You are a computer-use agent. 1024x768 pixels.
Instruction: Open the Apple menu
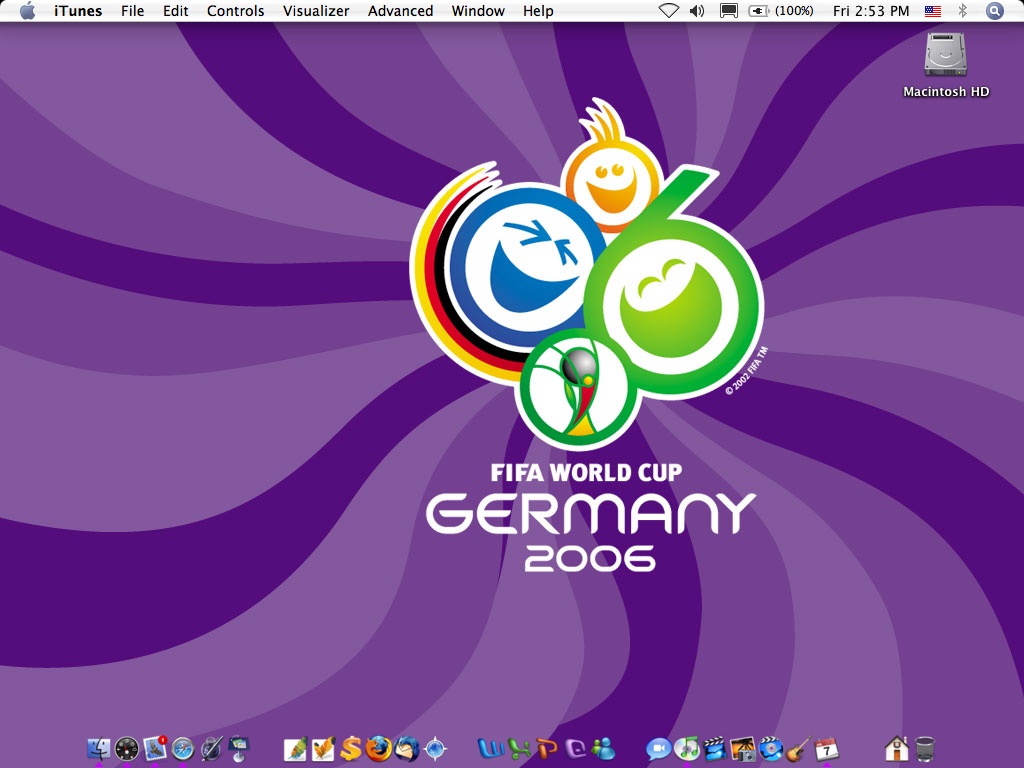pos(27,10)
